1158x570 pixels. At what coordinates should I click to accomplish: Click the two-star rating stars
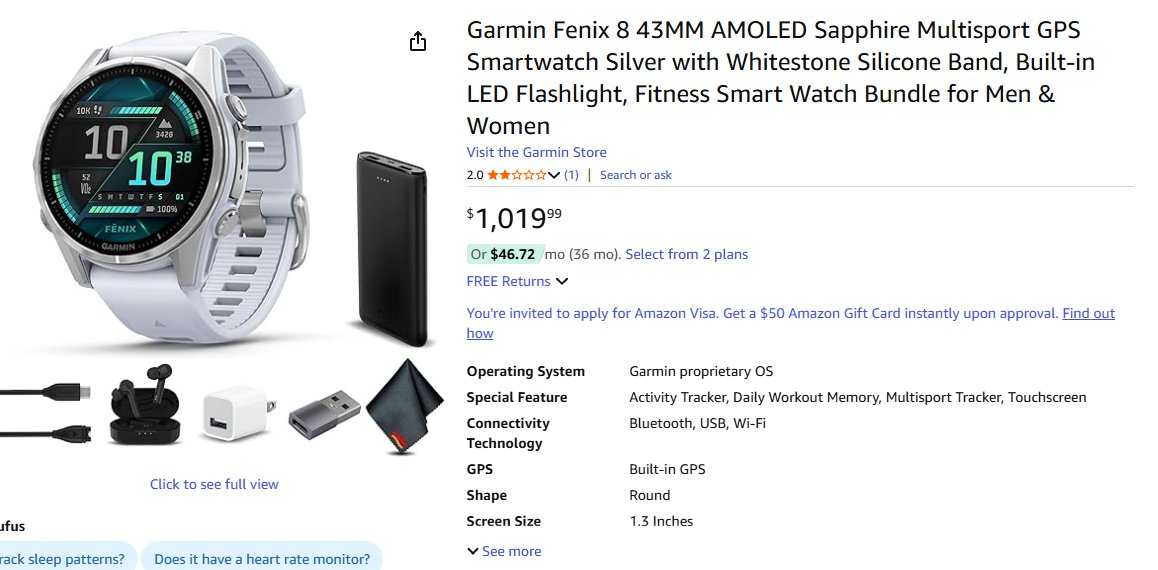click(x=516, y=175)
